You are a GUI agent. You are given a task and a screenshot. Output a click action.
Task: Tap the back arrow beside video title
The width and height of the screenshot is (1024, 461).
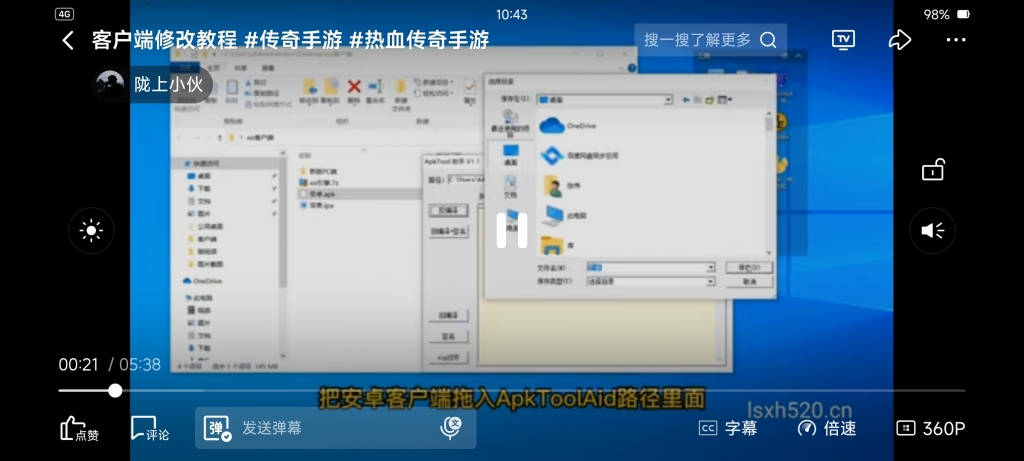(x=67, y=40)
